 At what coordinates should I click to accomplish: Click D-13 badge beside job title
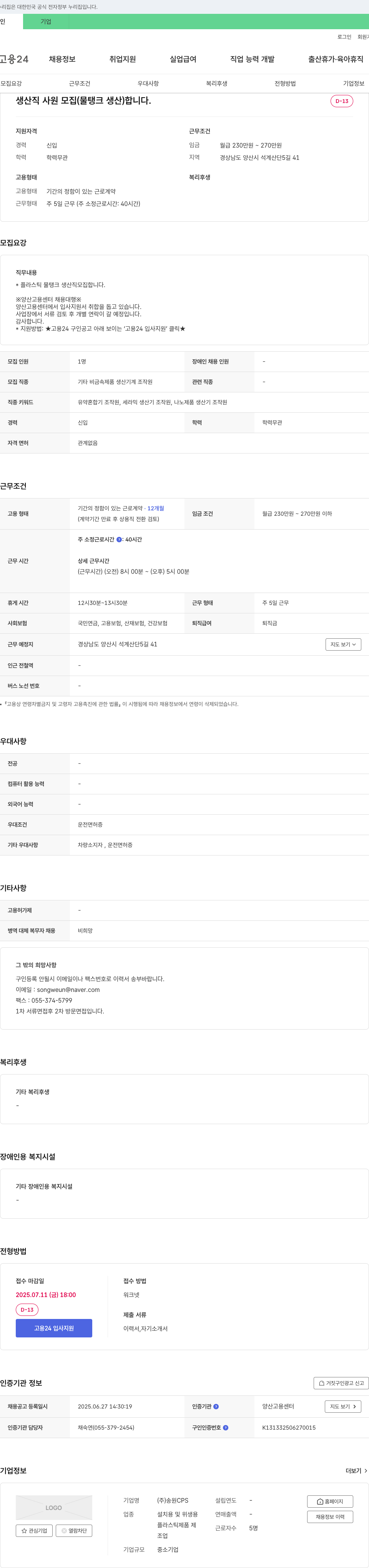(342, 101)
